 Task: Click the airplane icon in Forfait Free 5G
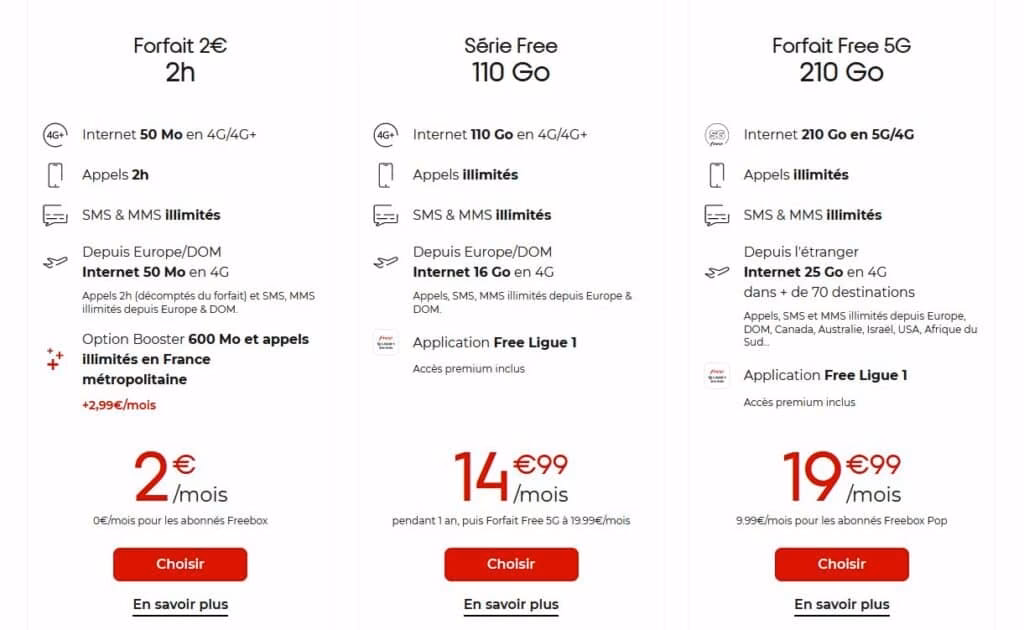pyautogui.click(x=716, y=271)
